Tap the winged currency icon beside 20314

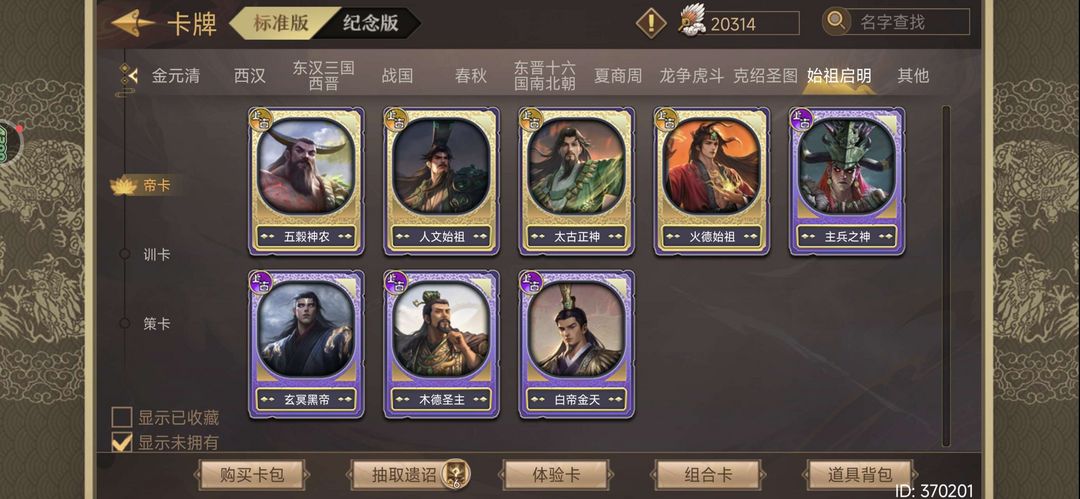coord(692,21)
